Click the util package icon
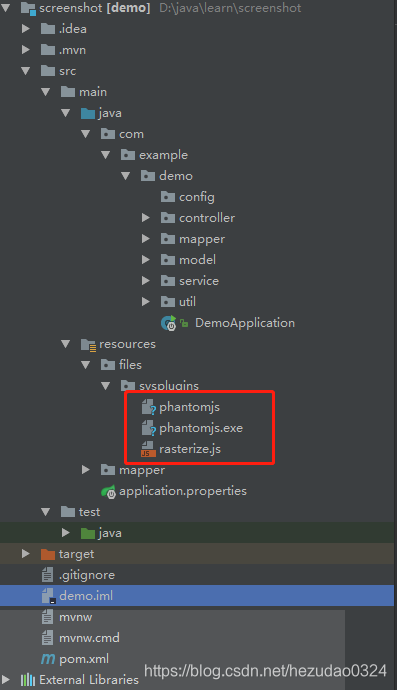 (x=168, y=302)
